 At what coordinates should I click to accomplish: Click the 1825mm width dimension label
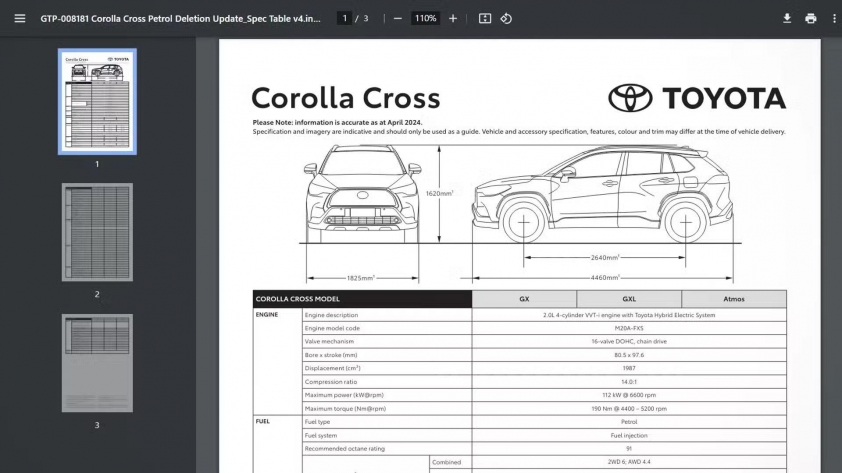coord(361,278)
